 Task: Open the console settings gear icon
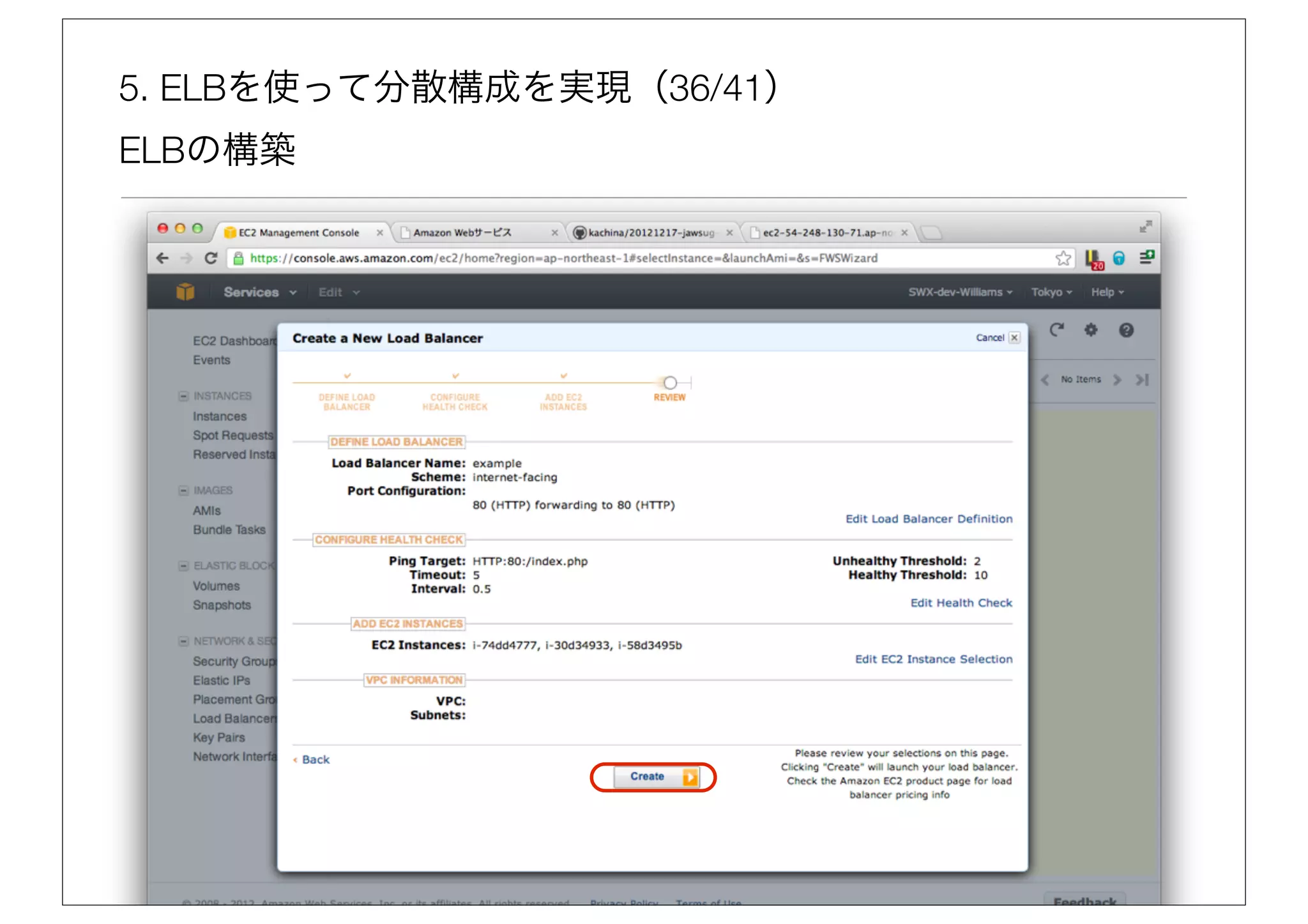point(1091,329)
